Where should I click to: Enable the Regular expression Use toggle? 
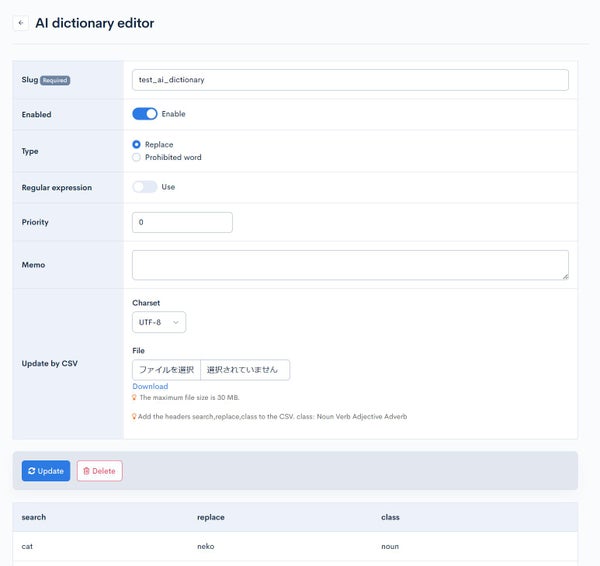pyautogui.click(x=145, y=187)
